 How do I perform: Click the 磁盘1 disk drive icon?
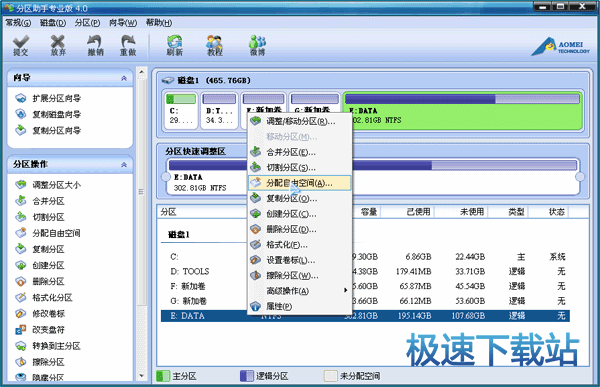168,80
